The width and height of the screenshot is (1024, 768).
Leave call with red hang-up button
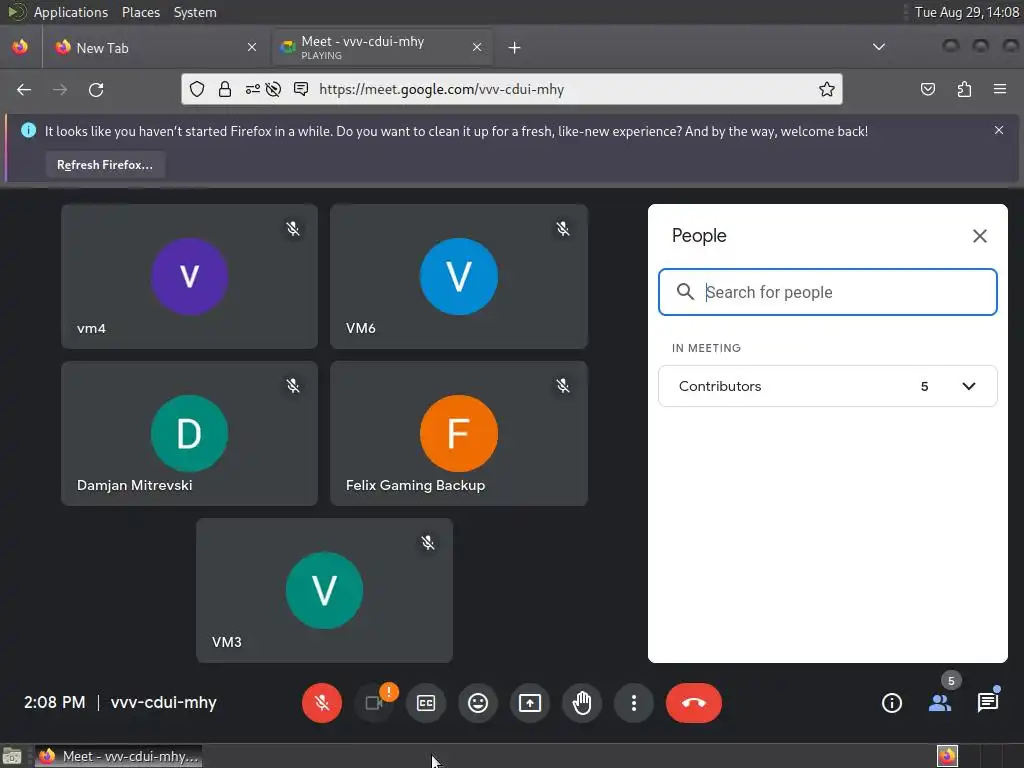(694, 703)
